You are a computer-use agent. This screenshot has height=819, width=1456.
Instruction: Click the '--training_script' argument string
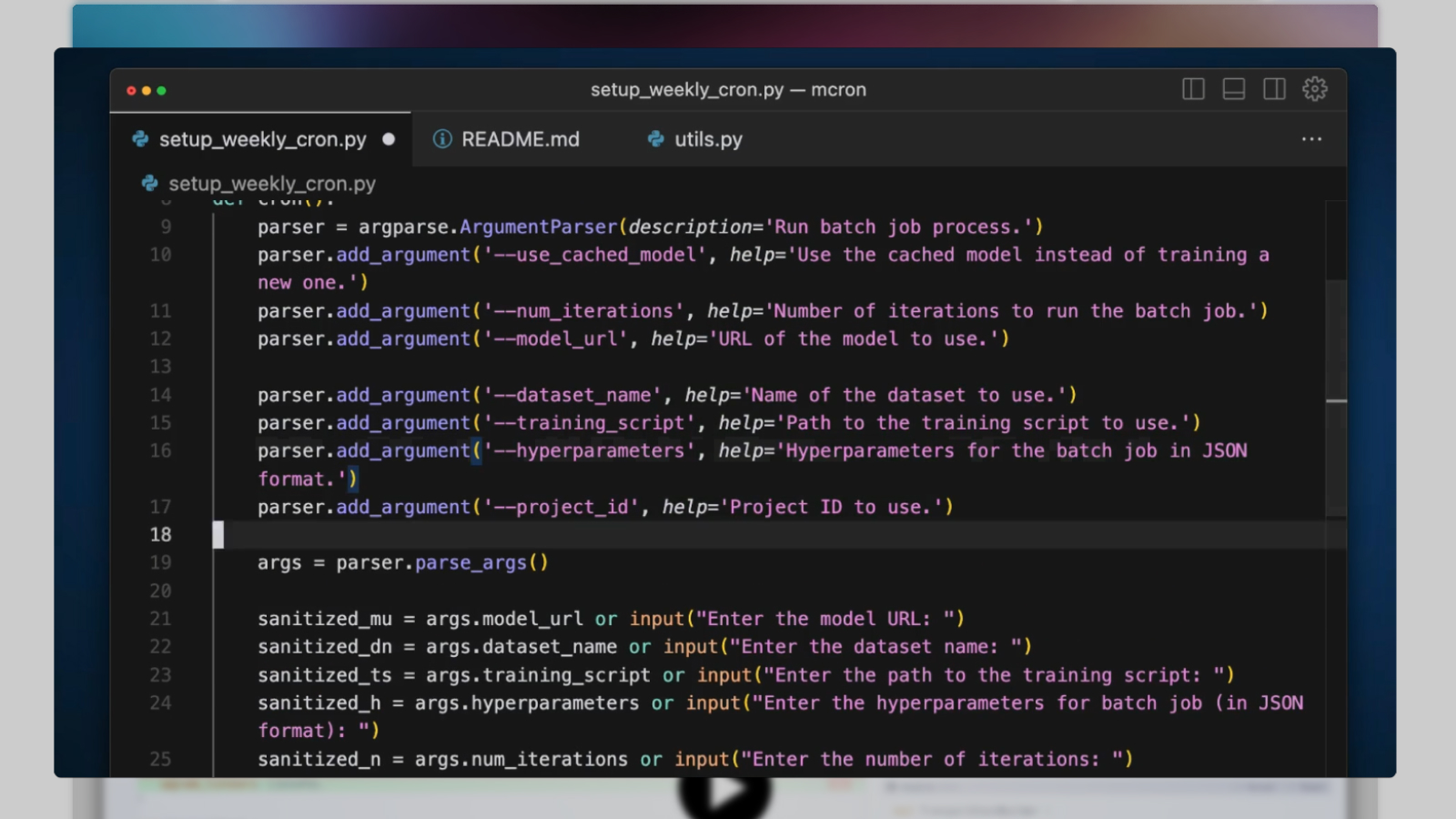click(589, 423)
